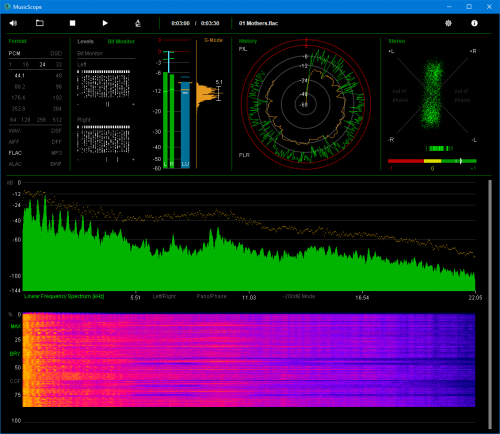Click the speaker volume icon
500x434 pixels.
tap(13, 23)
